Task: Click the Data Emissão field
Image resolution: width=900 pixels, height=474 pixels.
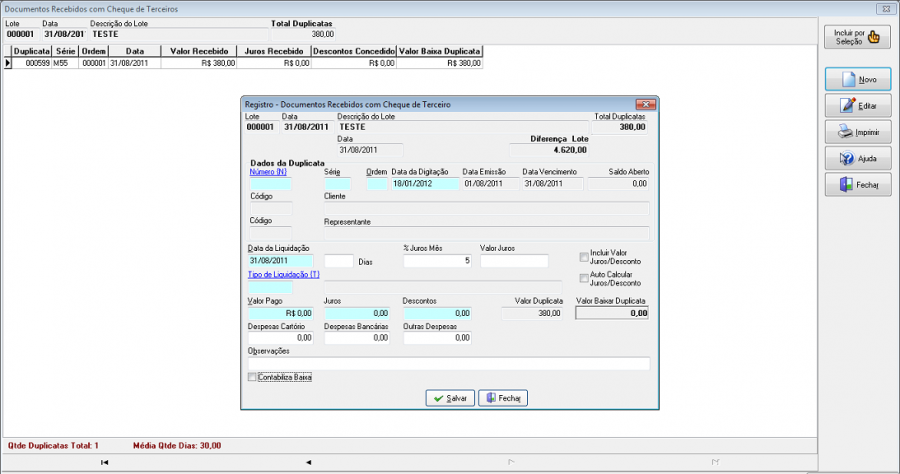Action: (x=491, y=184)
